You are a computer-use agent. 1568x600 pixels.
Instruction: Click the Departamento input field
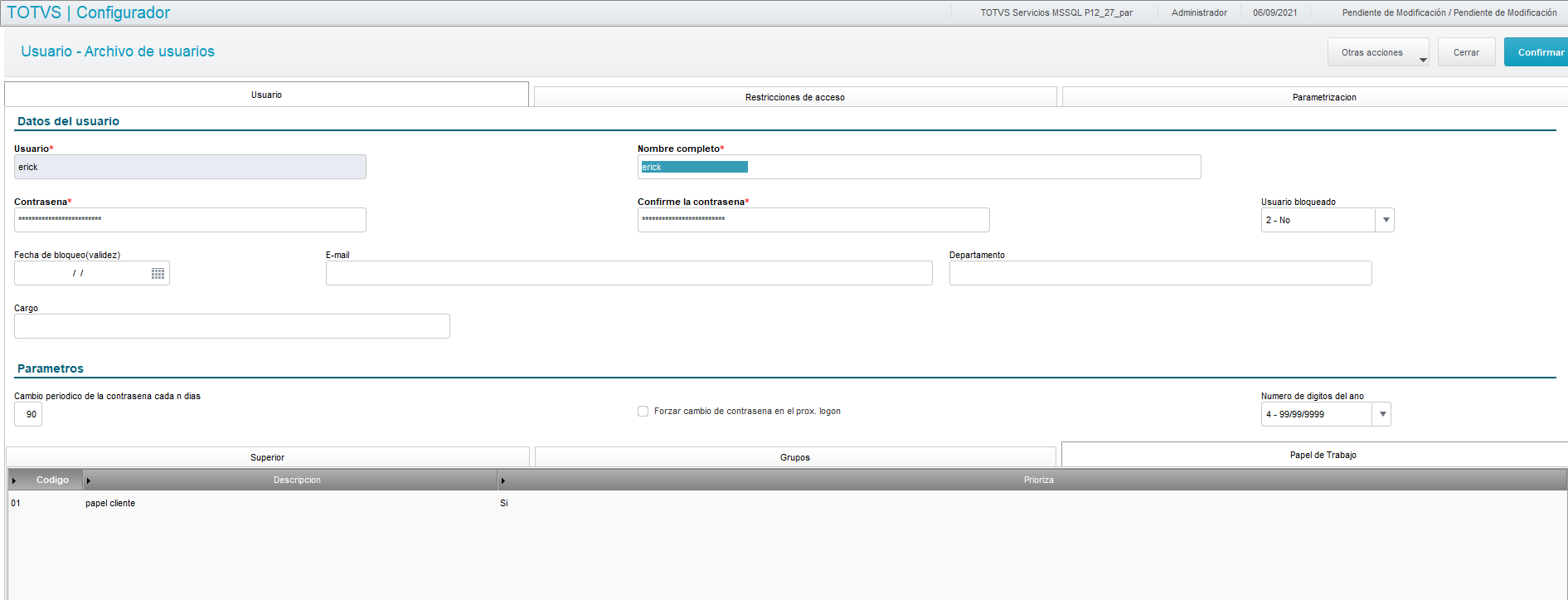[x=1160, y=273]
